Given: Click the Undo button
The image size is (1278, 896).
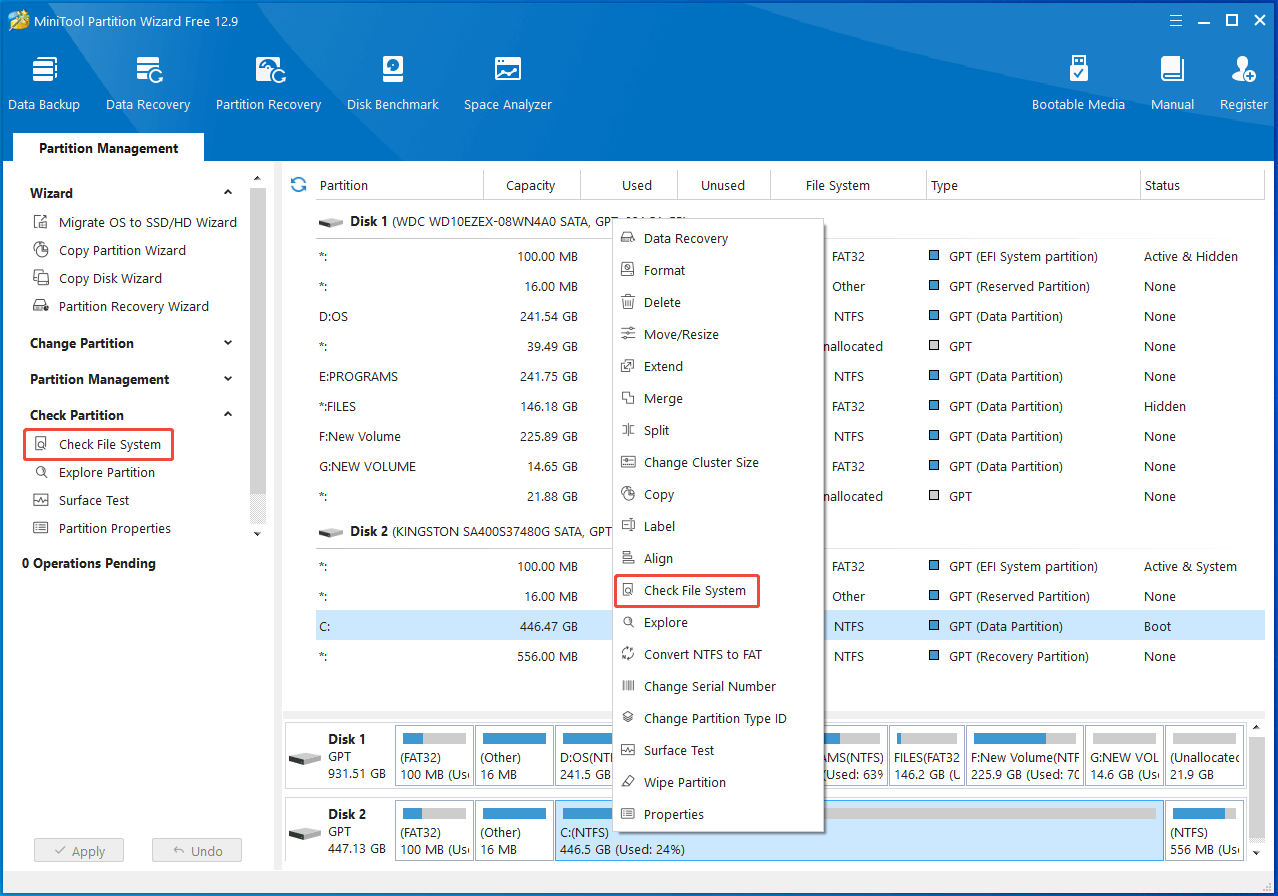Looking at the screenshot, I should point(197,851).
